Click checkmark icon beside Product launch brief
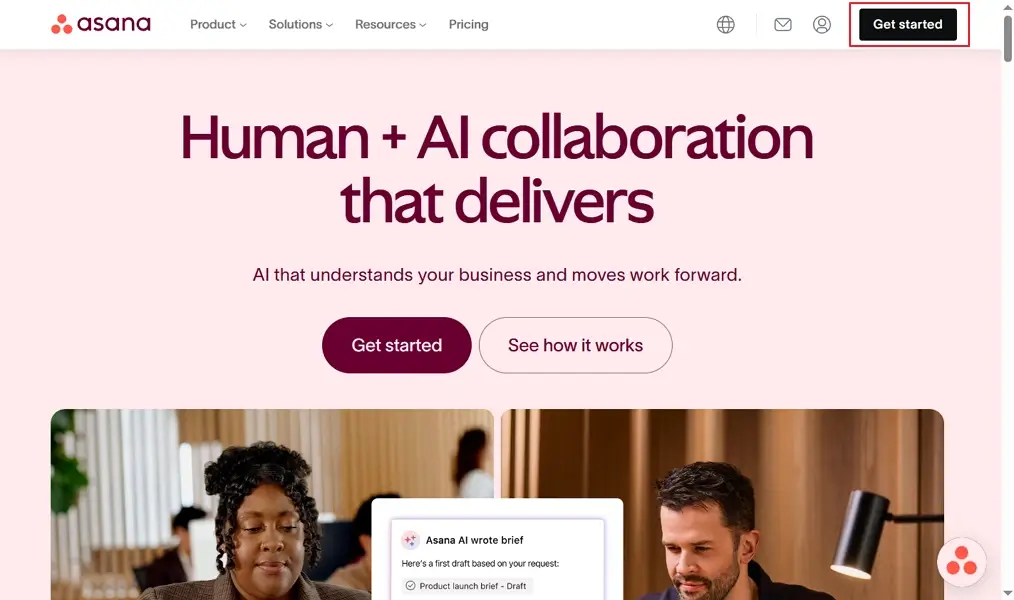Screen dimensions: 1014x600 click(x=410, y=586)
